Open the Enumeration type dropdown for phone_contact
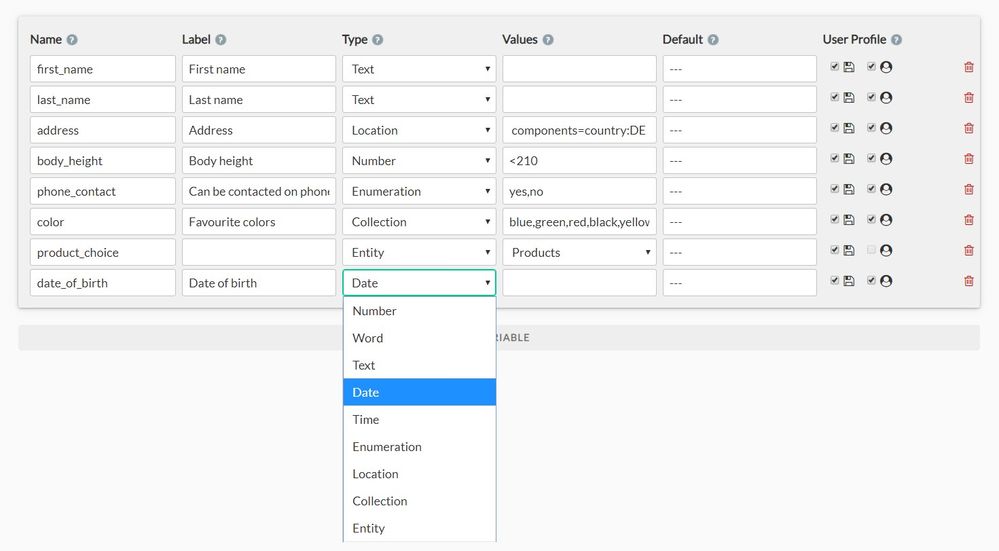 (x=419, y=191)
